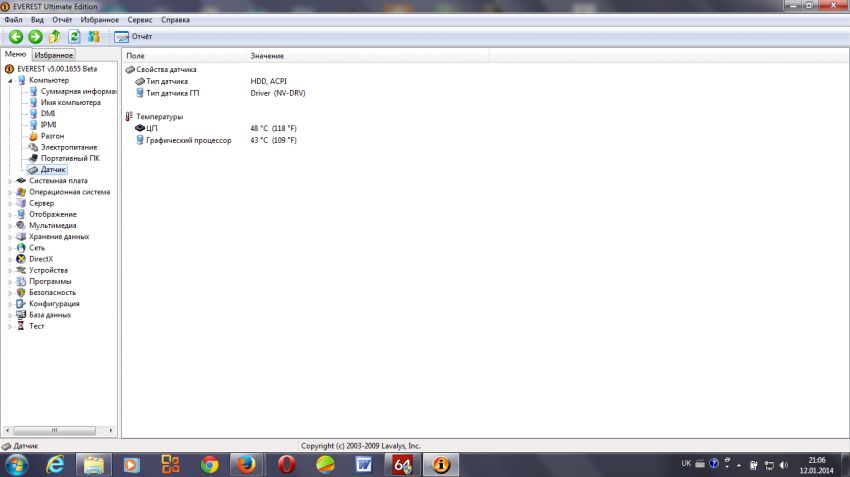The width and height of the screenshot is (850, 477).
Task: Select EVEREST v5.00.1655 Beta root node
Action: coord(57,69)
